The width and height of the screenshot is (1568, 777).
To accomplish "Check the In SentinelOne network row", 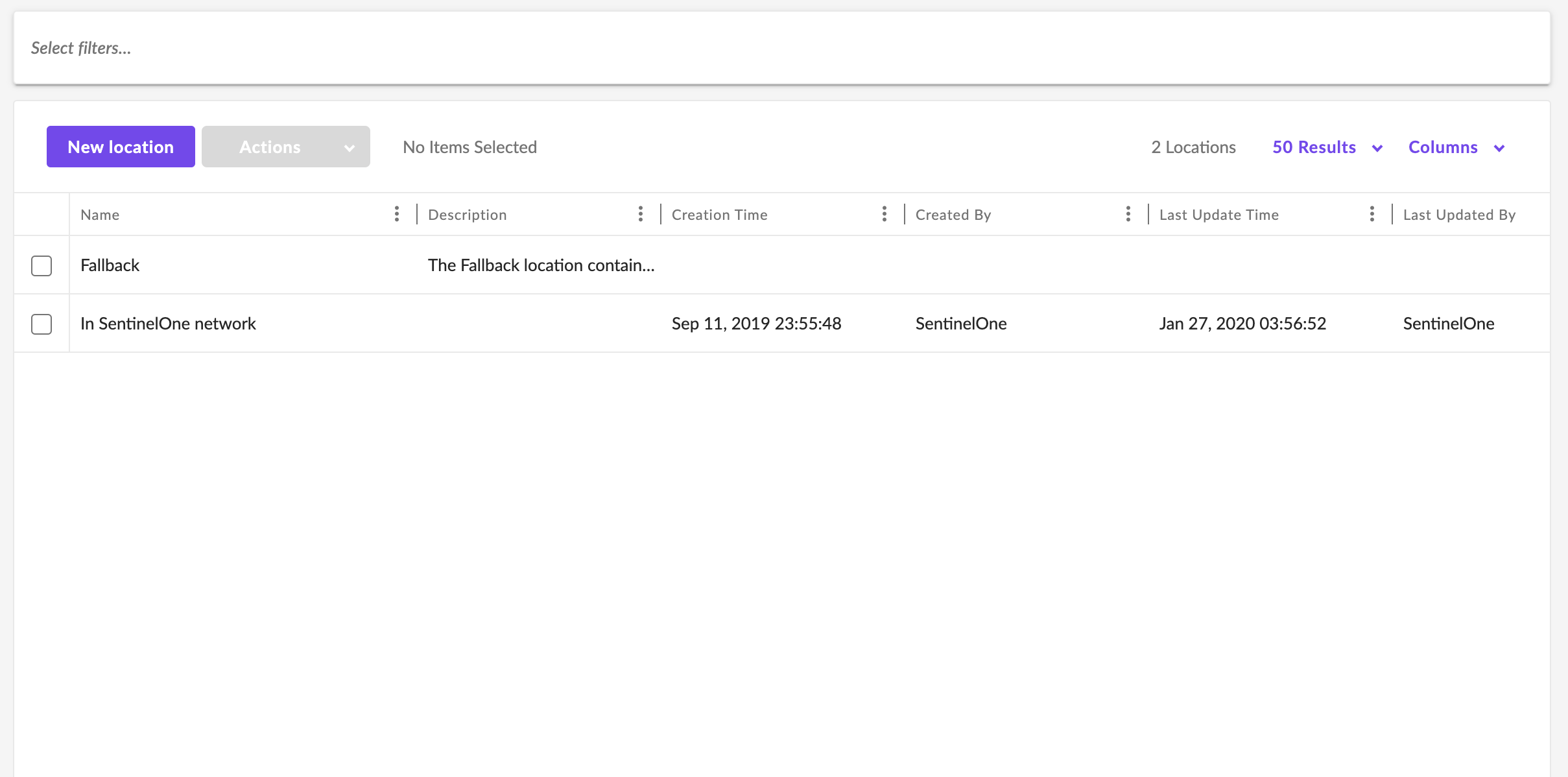I will (x=42, y=324).
